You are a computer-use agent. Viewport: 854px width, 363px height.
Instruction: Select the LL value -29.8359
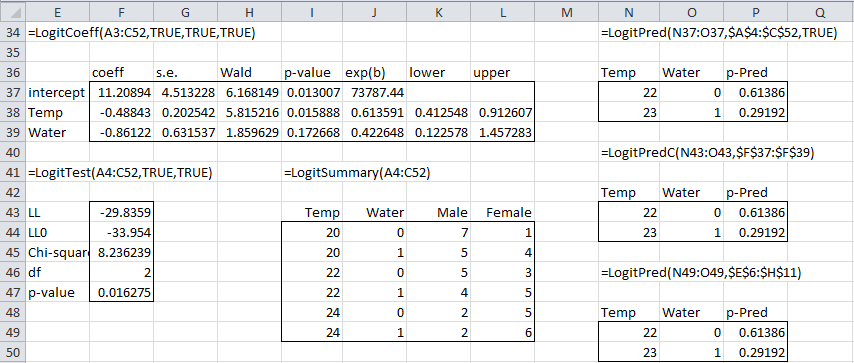121,213
